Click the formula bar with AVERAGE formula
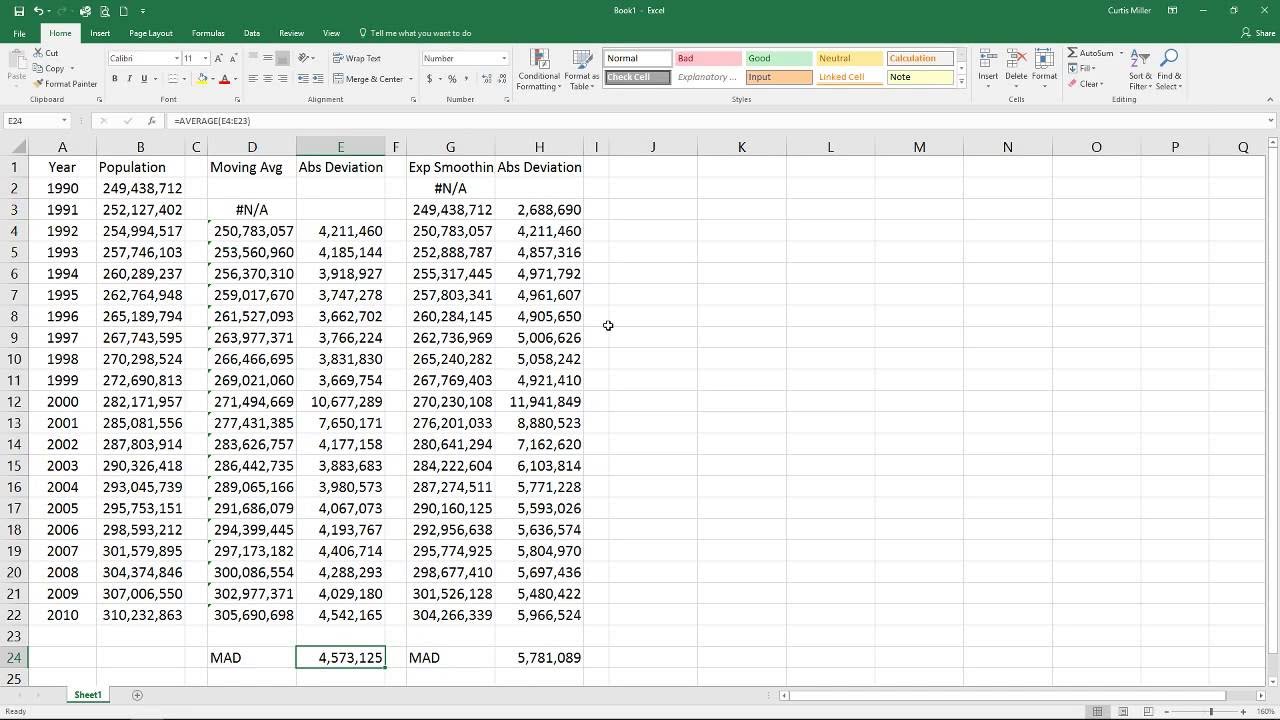Viewport: 1280px width, 720px height. (x=716, y=121)
